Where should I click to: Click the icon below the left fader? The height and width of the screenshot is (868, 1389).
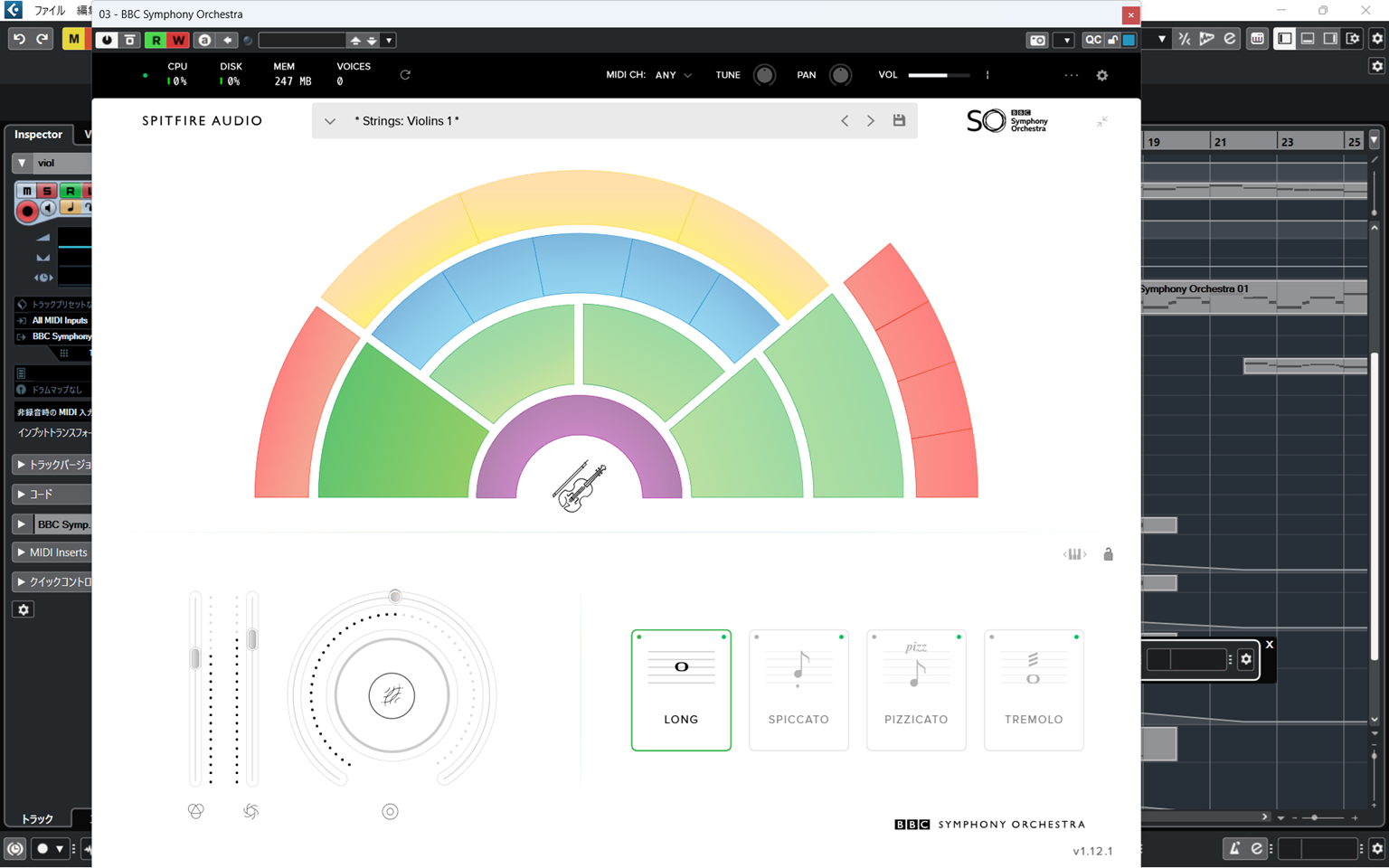195,811
